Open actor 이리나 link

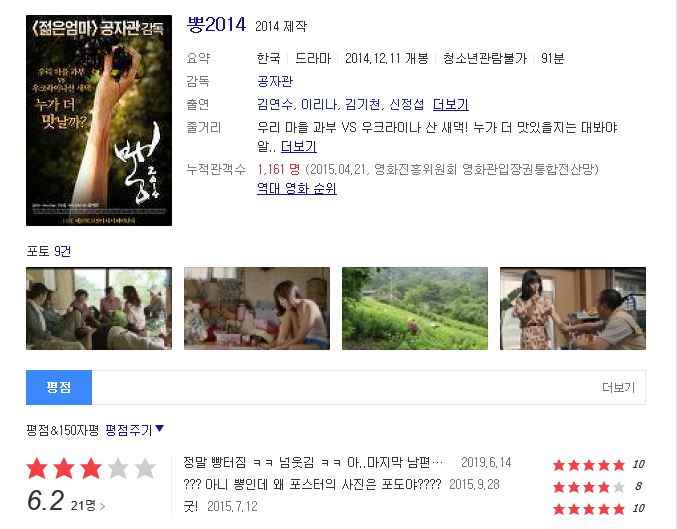pyautogui.click(x=320, y=105)
